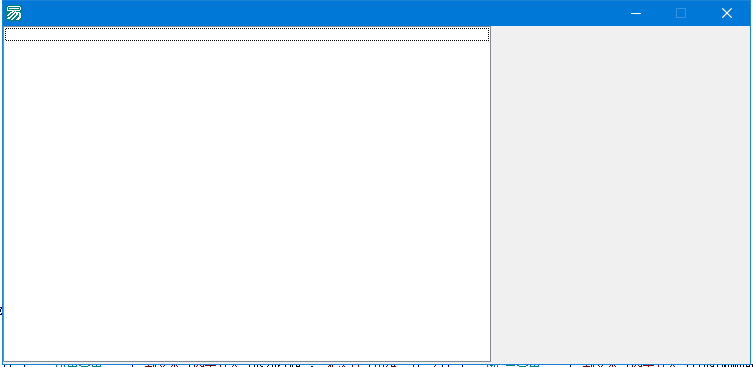
Task: Click the gray panel beside the list
Action: coord(620,195)
